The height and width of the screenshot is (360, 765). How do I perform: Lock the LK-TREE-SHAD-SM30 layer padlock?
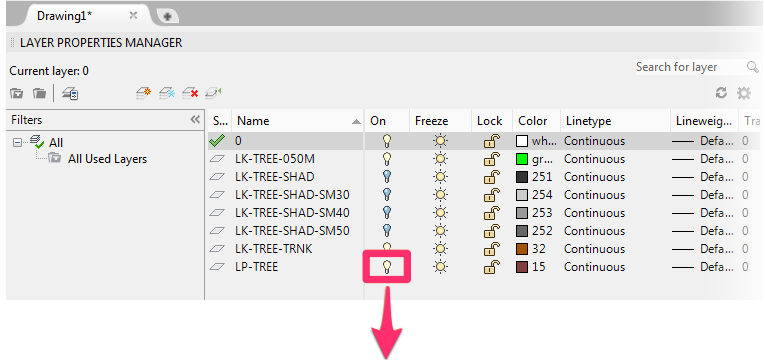click(491, 195)
